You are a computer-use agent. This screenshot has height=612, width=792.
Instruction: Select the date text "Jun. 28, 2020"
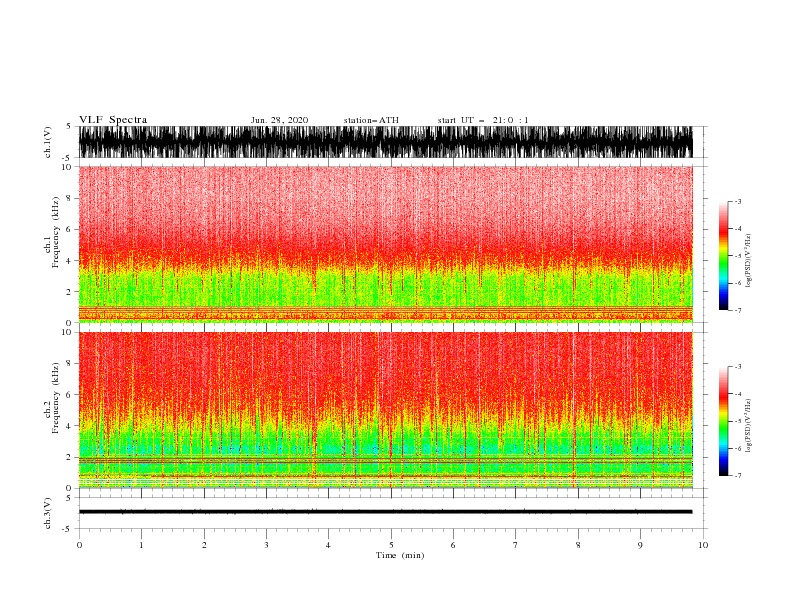pos(279,120)
